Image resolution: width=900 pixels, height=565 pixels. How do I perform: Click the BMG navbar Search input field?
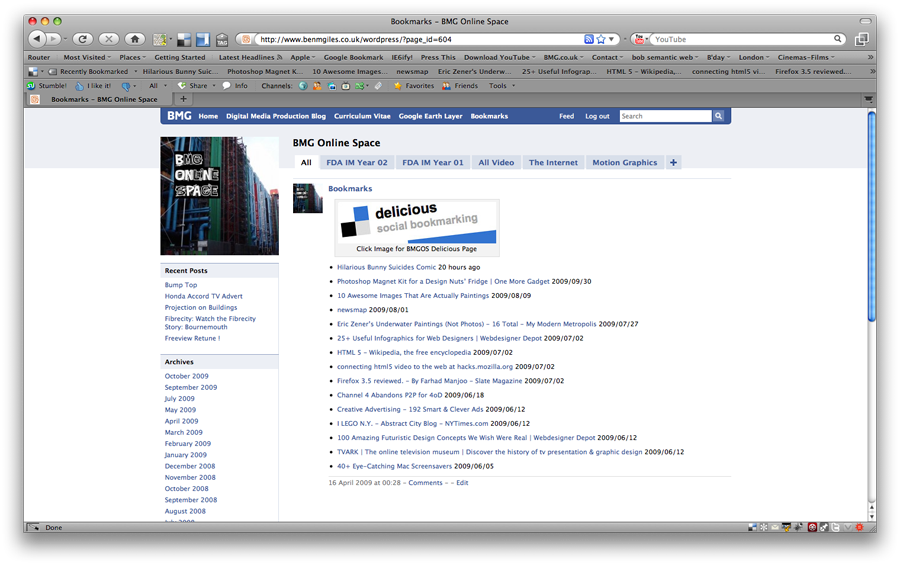click(665, 116)
